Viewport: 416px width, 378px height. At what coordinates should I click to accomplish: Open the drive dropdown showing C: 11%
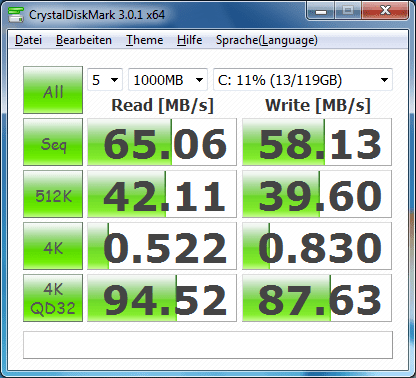click(x=303, y=80)
